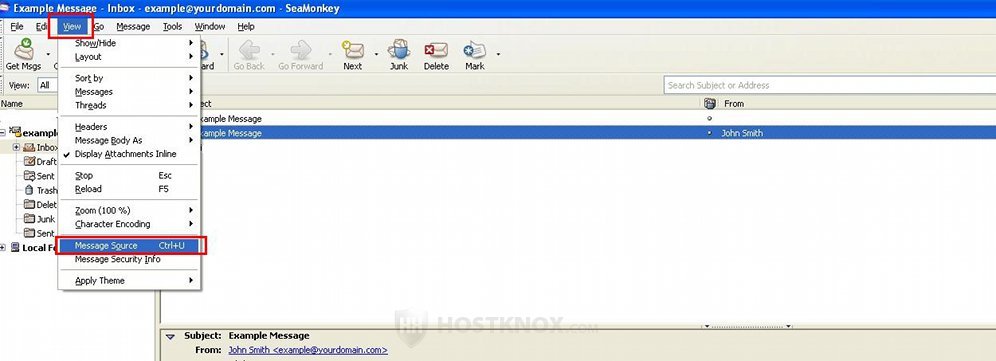This screenshot has width=996, height=361.
Task: Choose Message Security Info entry
Action: click(x=118, y=259)
